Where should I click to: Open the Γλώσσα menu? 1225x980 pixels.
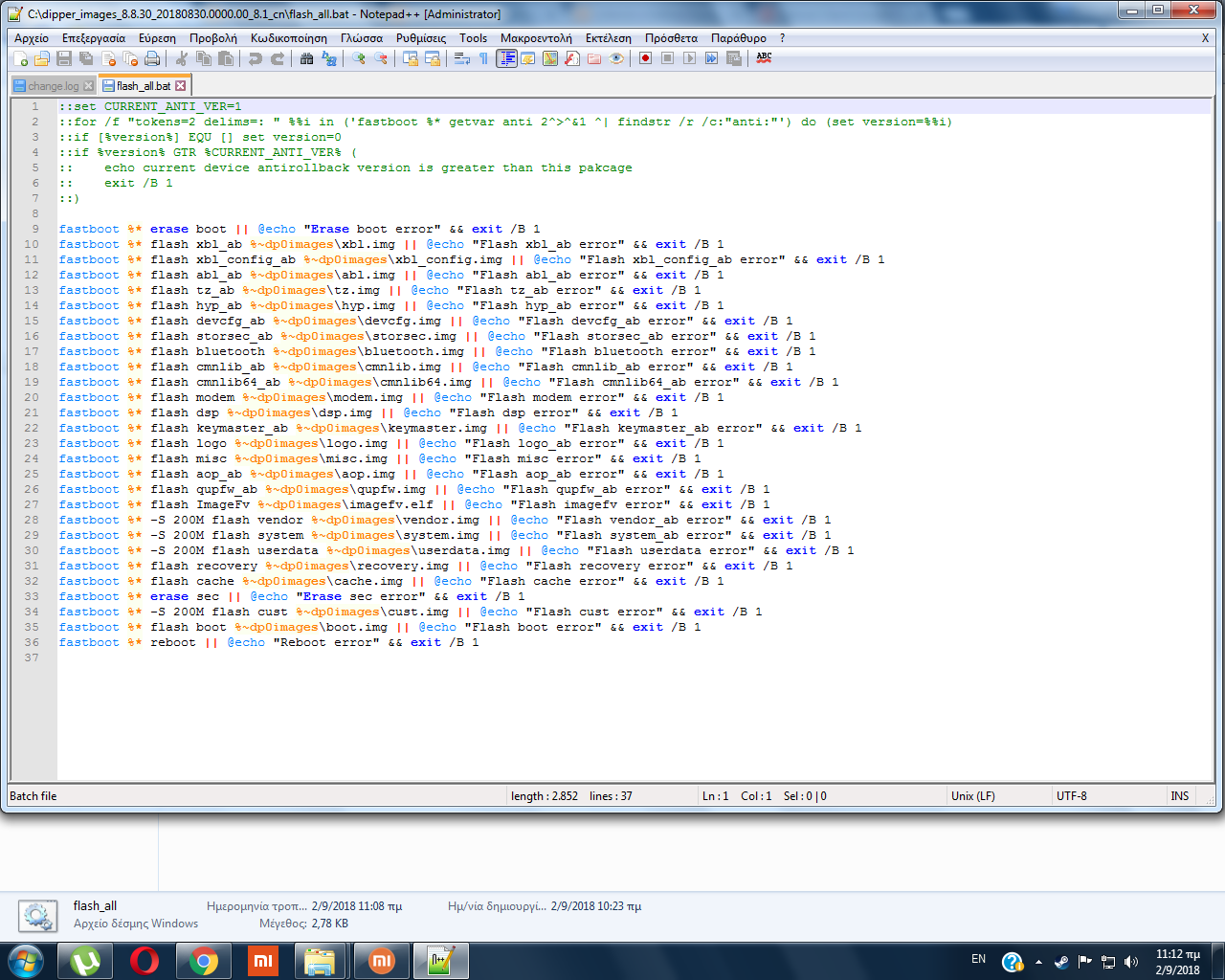361,38
